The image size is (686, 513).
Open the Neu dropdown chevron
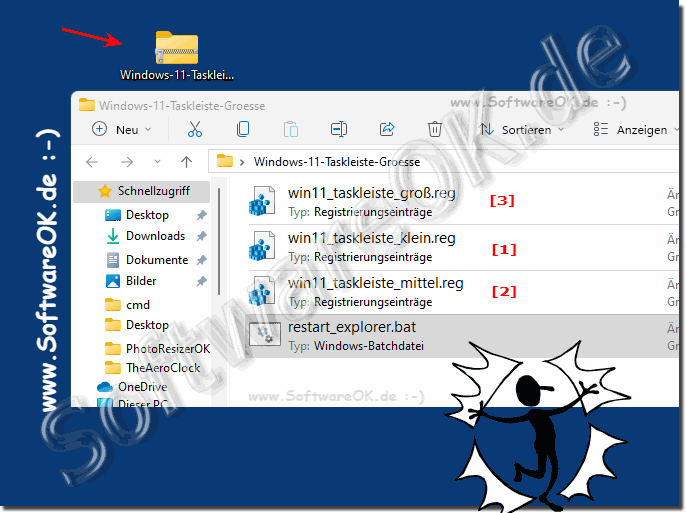click(148, 129)
